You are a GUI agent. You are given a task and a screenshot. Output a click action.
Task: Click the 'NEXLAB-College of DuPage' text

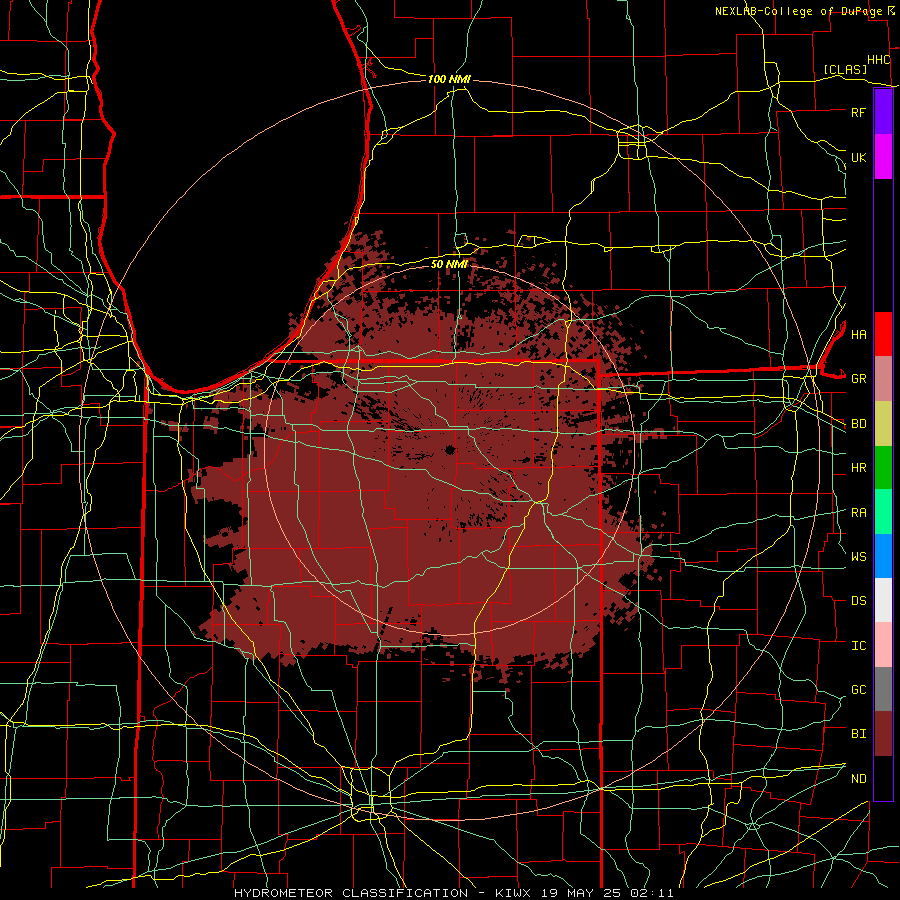[798, 11]
